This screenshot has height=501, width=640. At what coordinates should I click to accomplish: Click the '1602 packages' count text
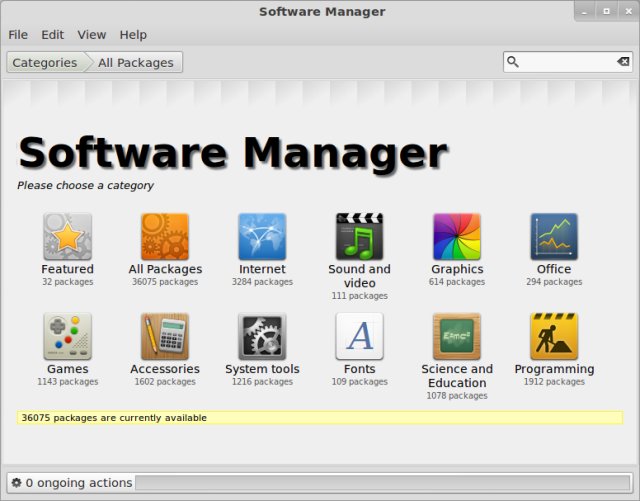[165, 382]
